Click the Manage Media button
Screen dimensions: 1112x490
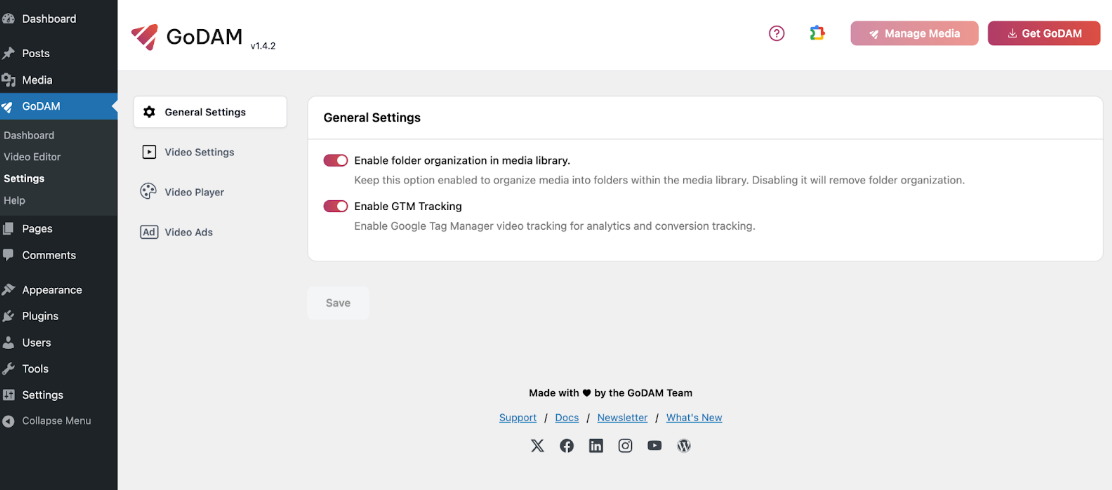tap(914, 33)
